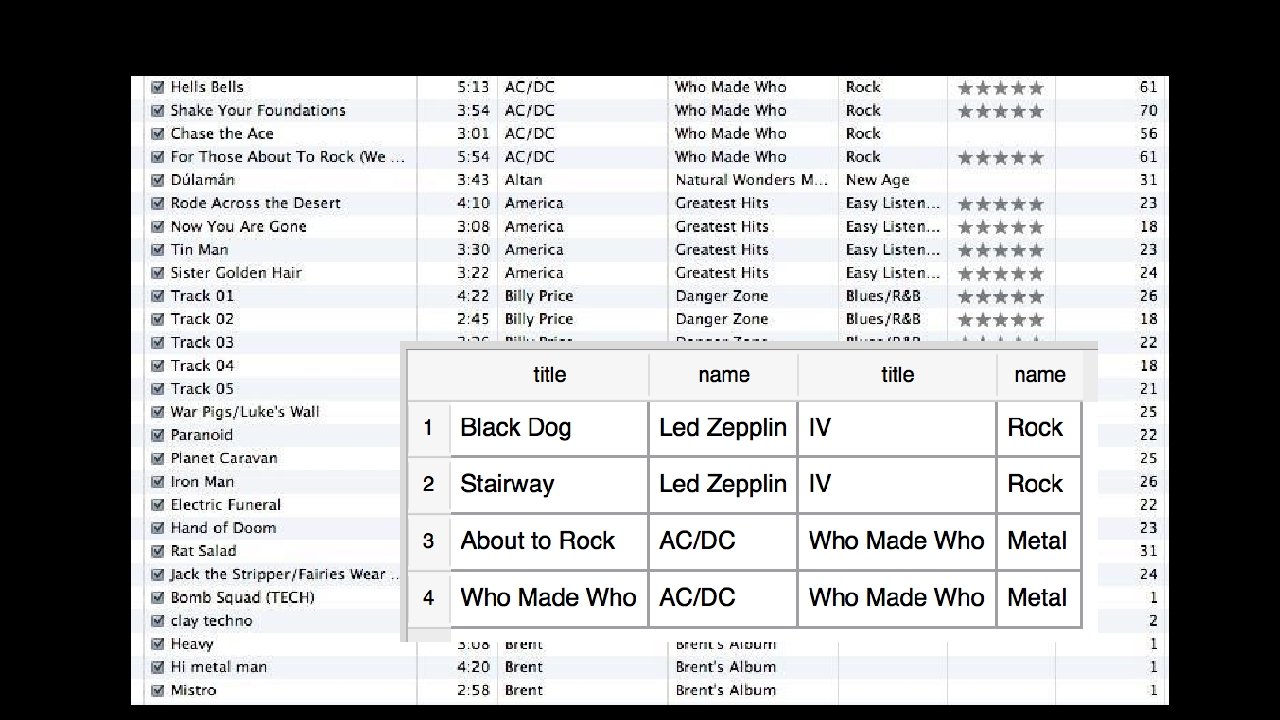This screenshot has height=720, width=1280.
Task: Click the Track 04 title
Action: [x=202, y=365]
